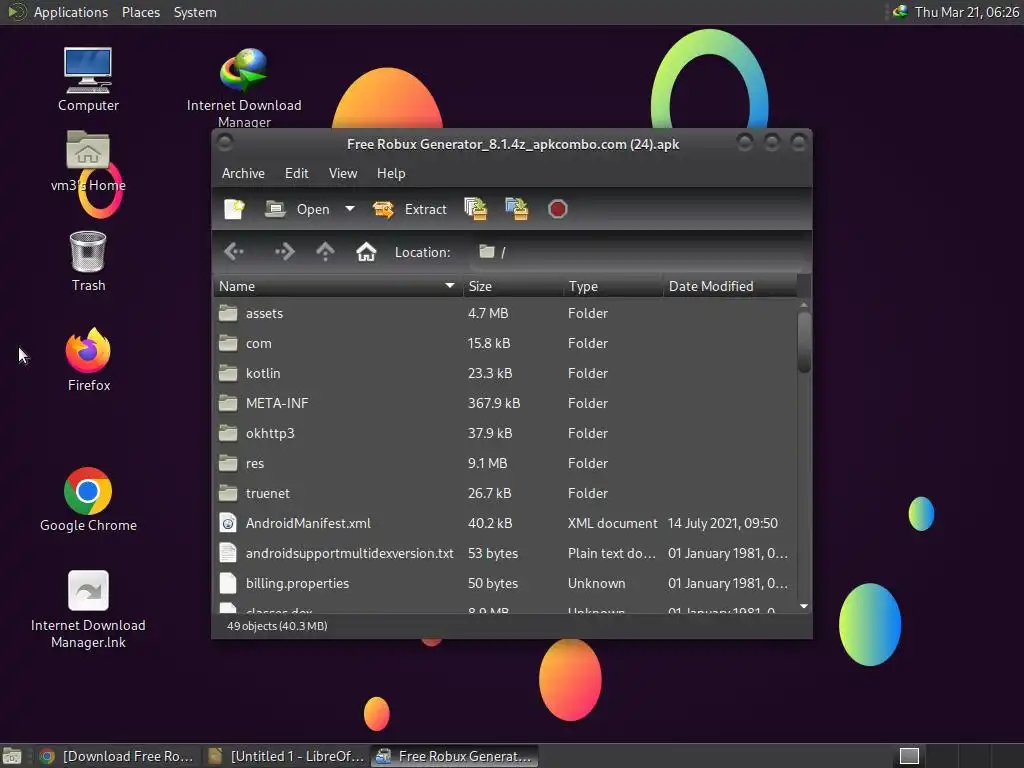Expand the Open recent dropdown arrow
Viewport: 1024px width, 768px height.
350,209
